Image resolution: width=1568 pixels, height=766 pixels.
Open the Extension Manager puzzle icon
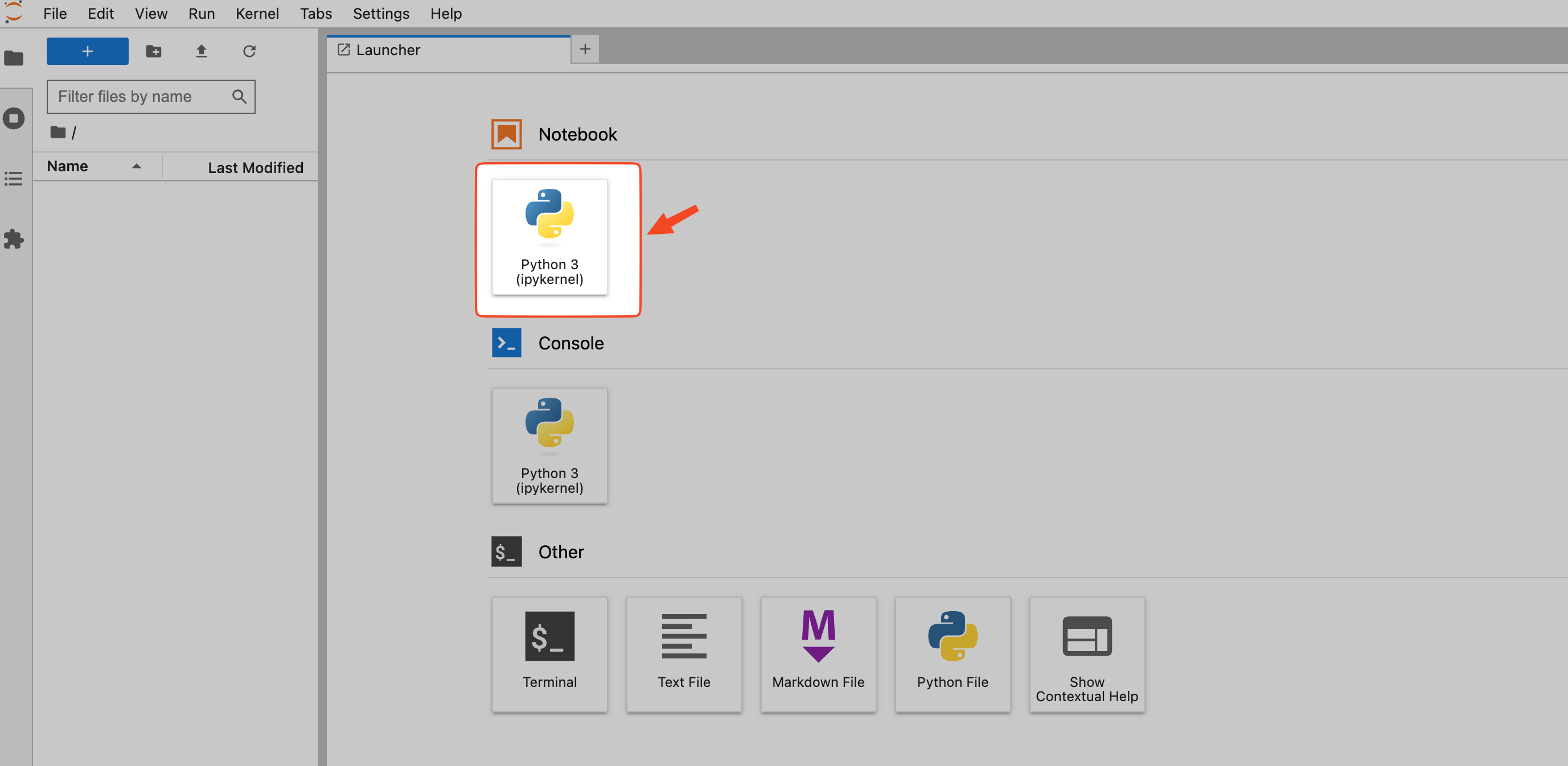(14, 238)
